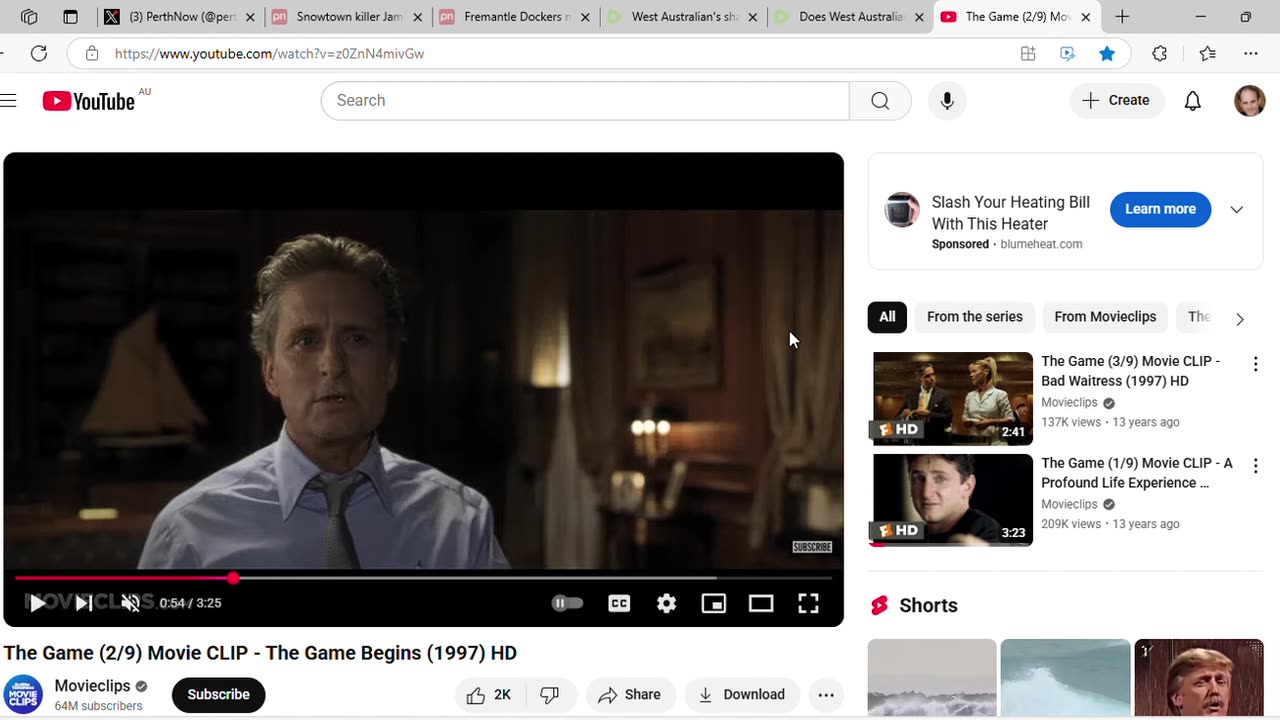This screenshot has height=720, width=1280.
Task: Seek on the video progress bar
Action: click(x=423, y=578)
